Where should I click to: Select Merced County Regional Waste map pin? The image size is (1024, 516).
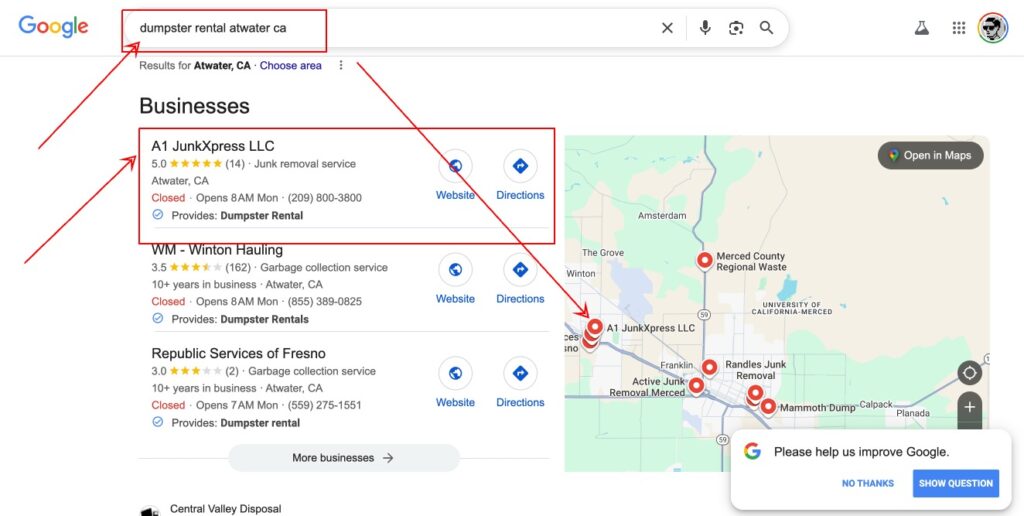[704, 260]
